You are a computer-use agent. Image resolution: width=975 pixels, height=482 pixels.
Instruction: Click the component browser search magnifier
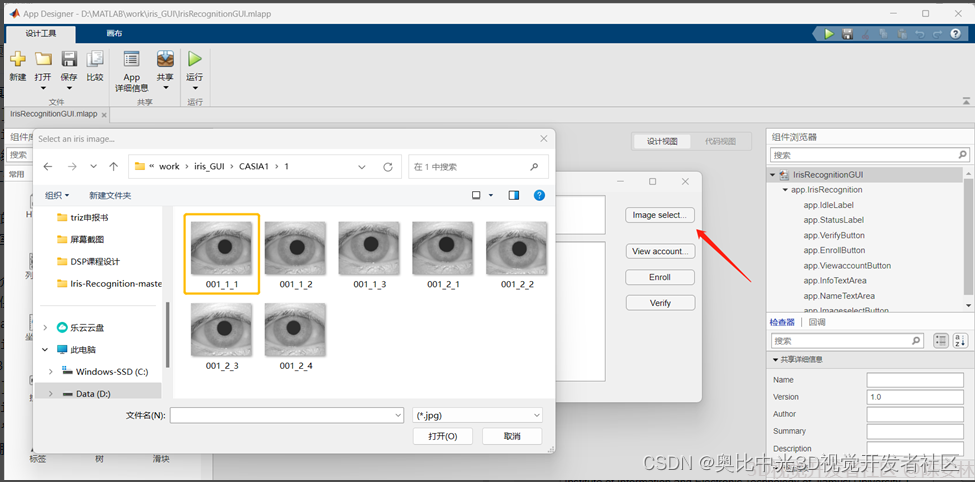click(963, 155)
